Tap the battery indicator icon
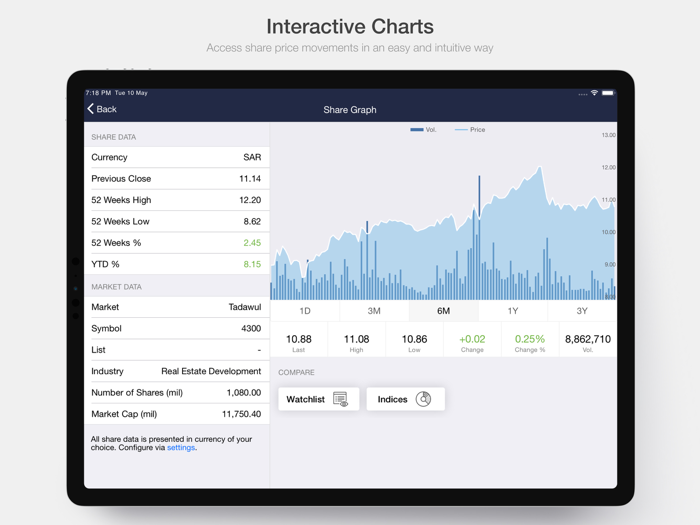Screen dimensions: 700x525 608,93
